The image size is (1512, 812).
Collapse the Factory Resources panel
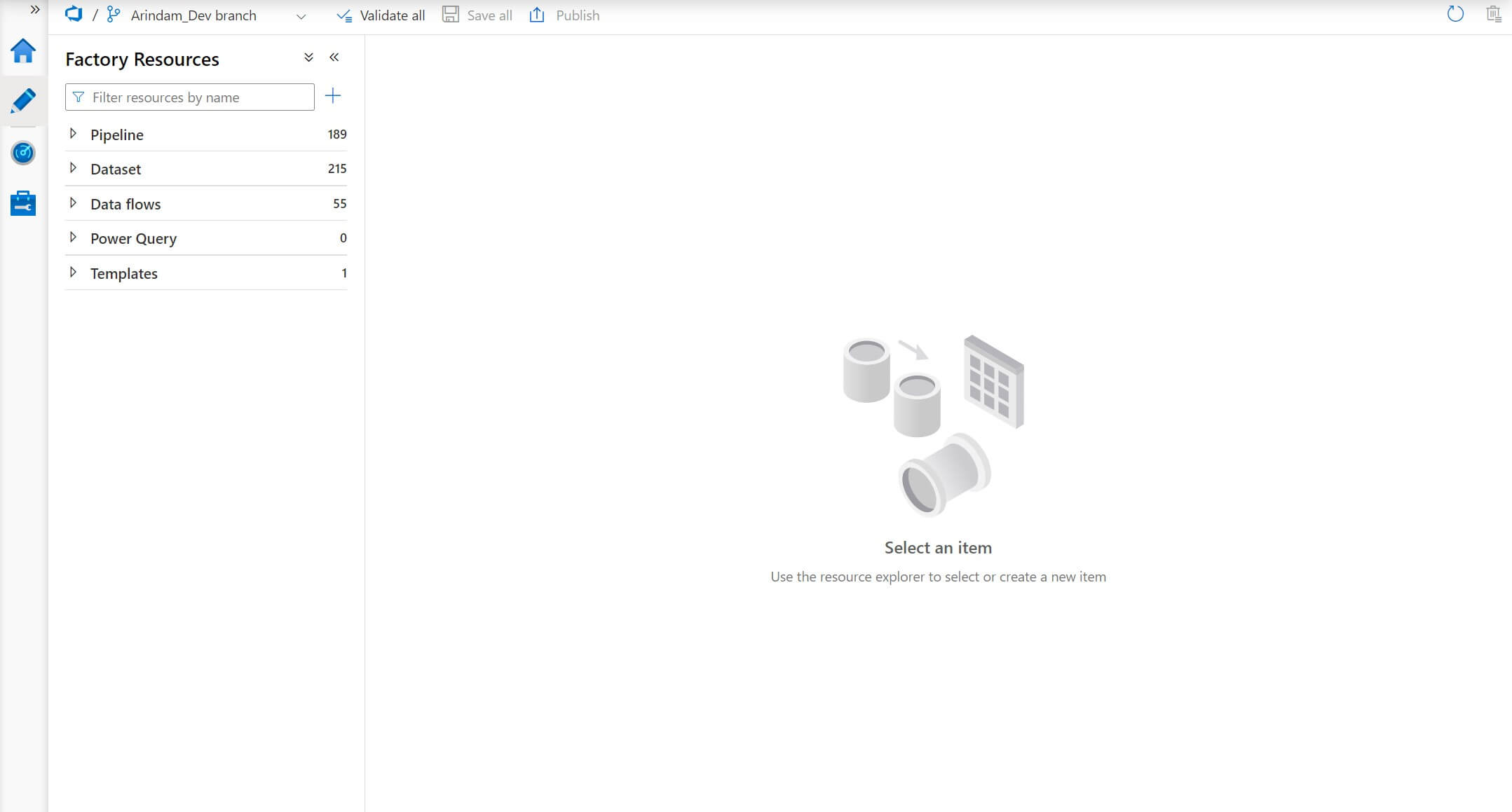[x=334, y=57]
